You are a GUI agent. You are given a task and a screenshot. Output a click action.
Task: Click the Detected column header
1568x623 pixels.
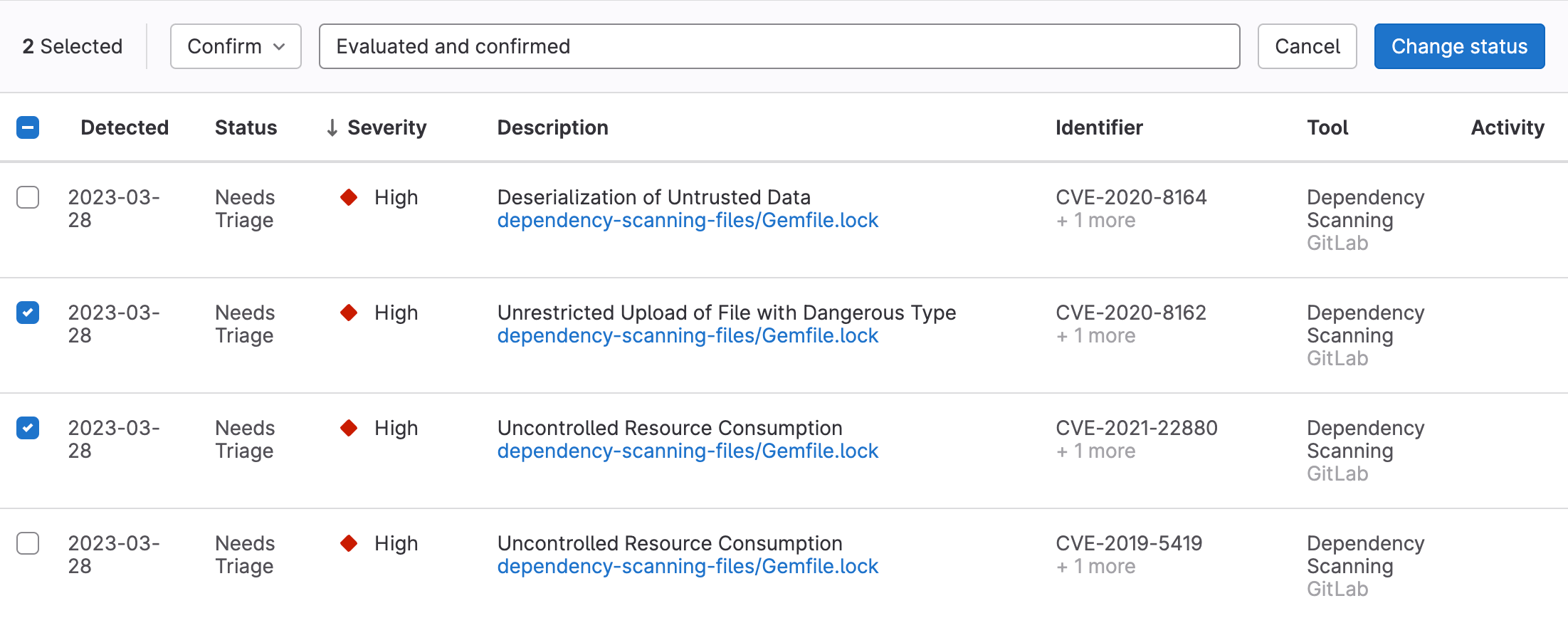pyautogui.click(x=125, y=127)
